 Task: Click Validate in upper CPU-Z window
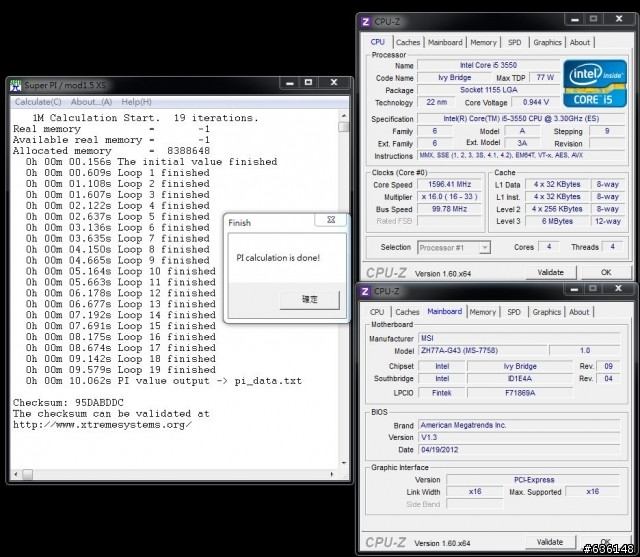point(551,272)
